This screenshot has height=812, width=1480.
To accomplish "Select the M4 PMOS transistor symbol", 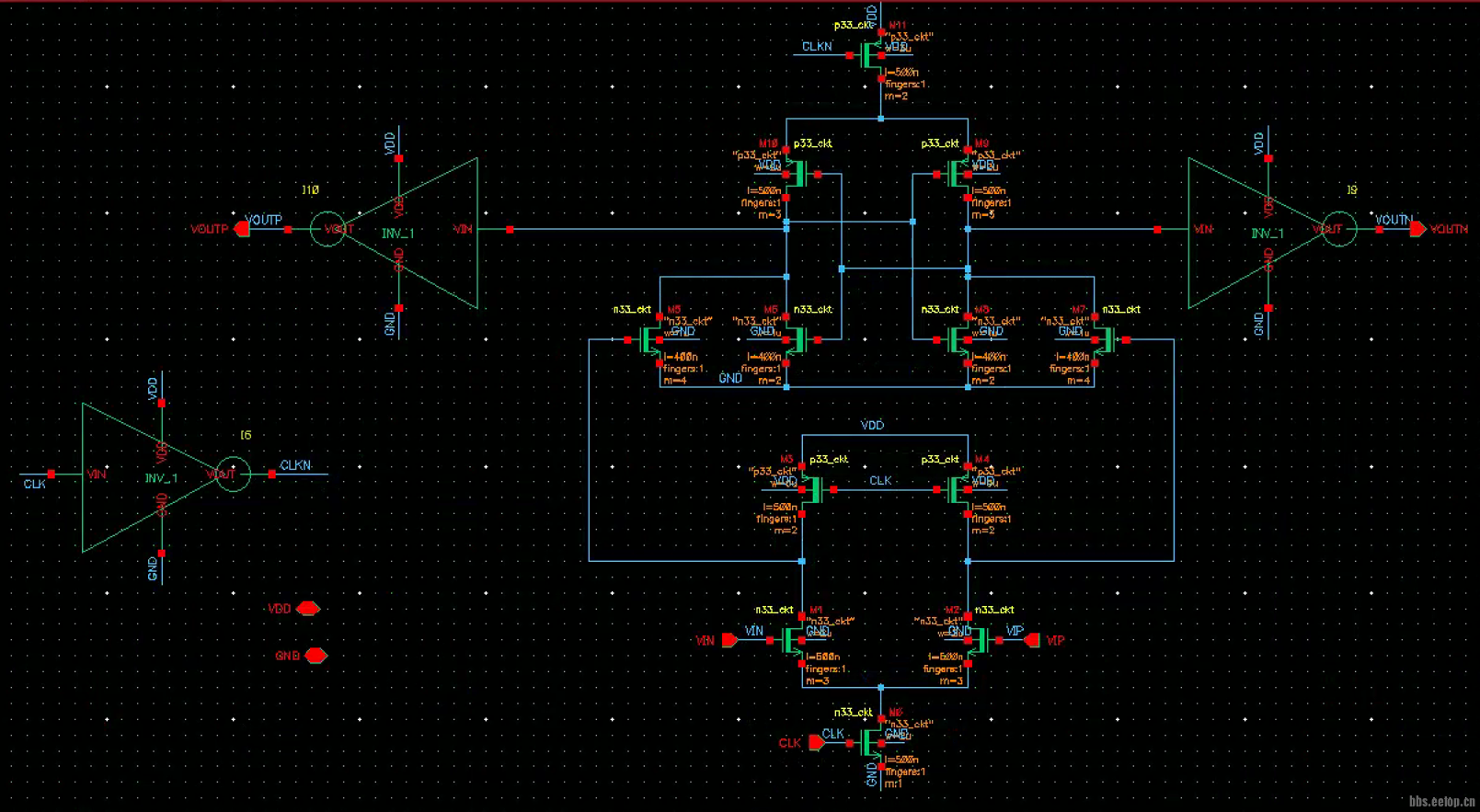I will click(x=957, y=489).
